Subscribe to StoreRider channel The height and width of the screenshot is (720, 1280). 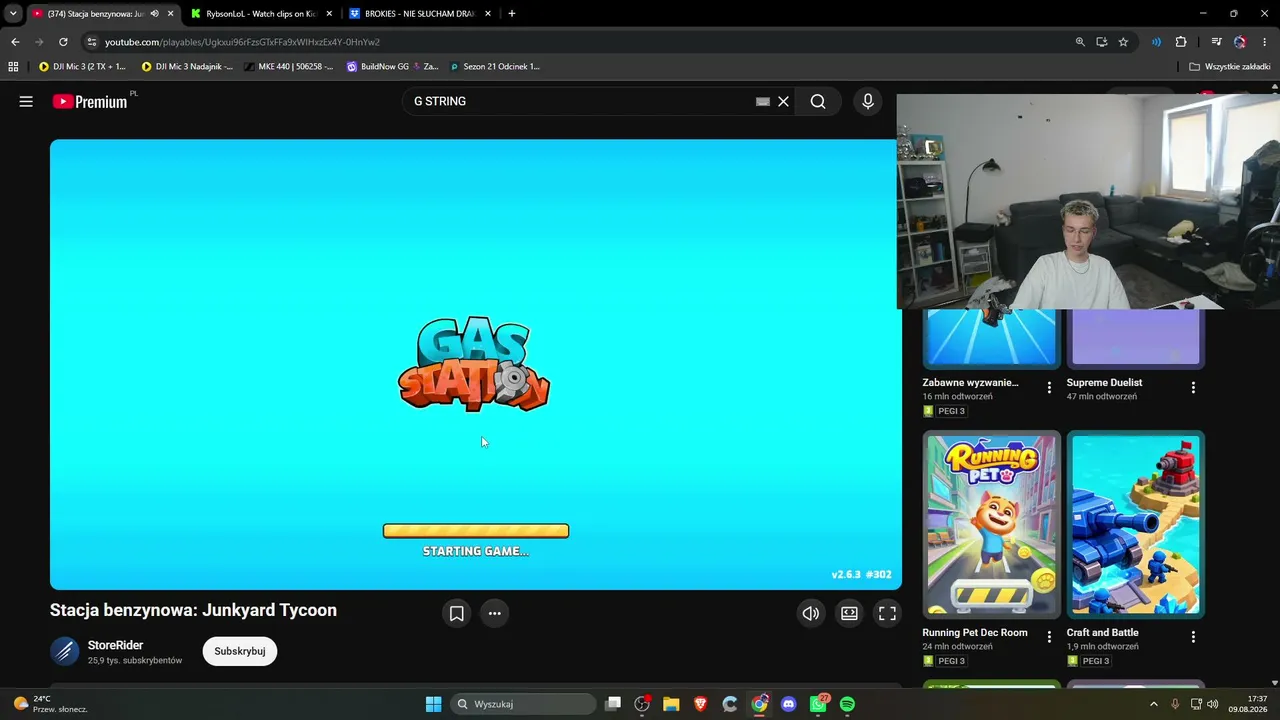point(240,651)
